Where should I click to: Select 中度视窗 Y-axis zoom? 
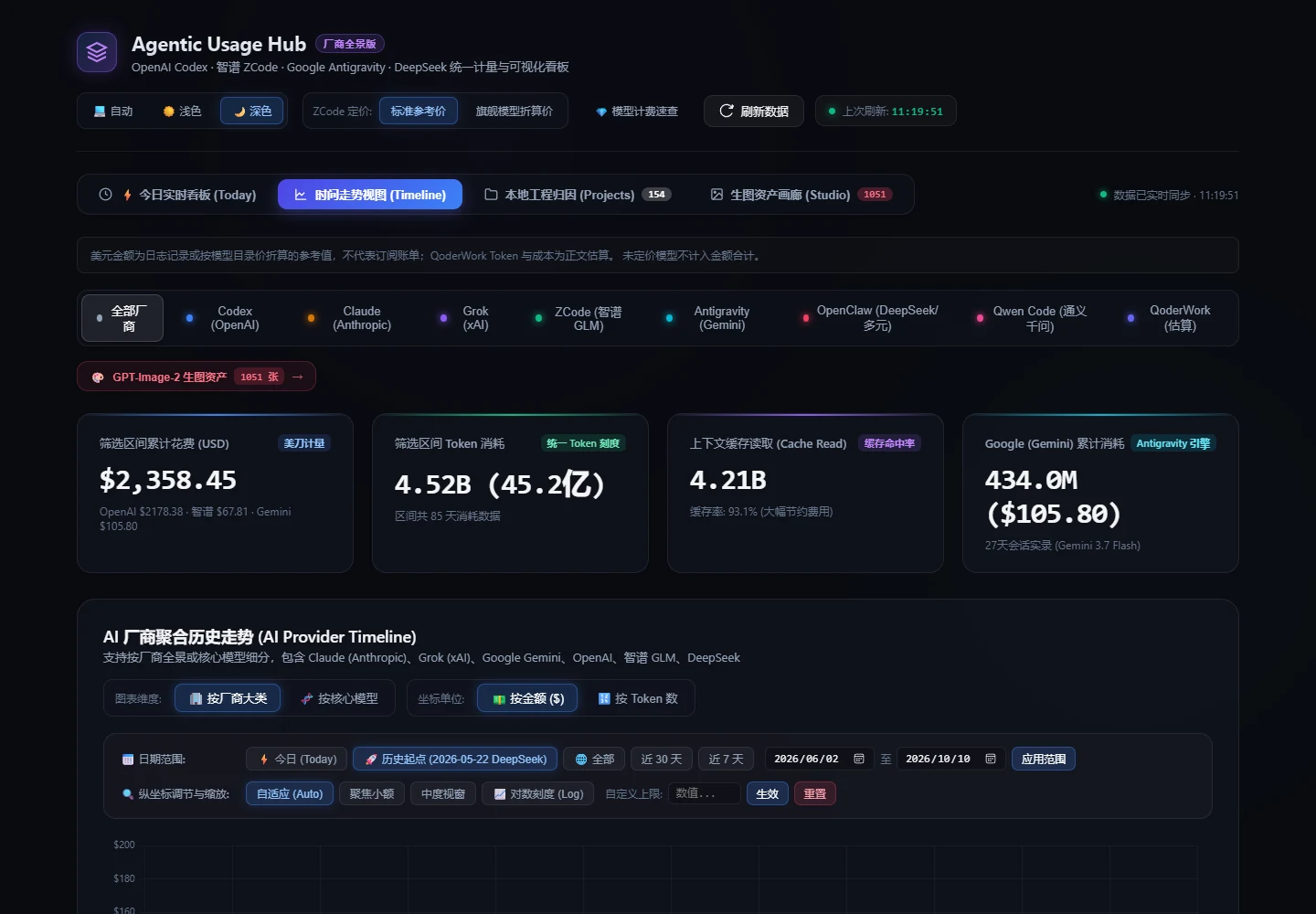point(443,793)
